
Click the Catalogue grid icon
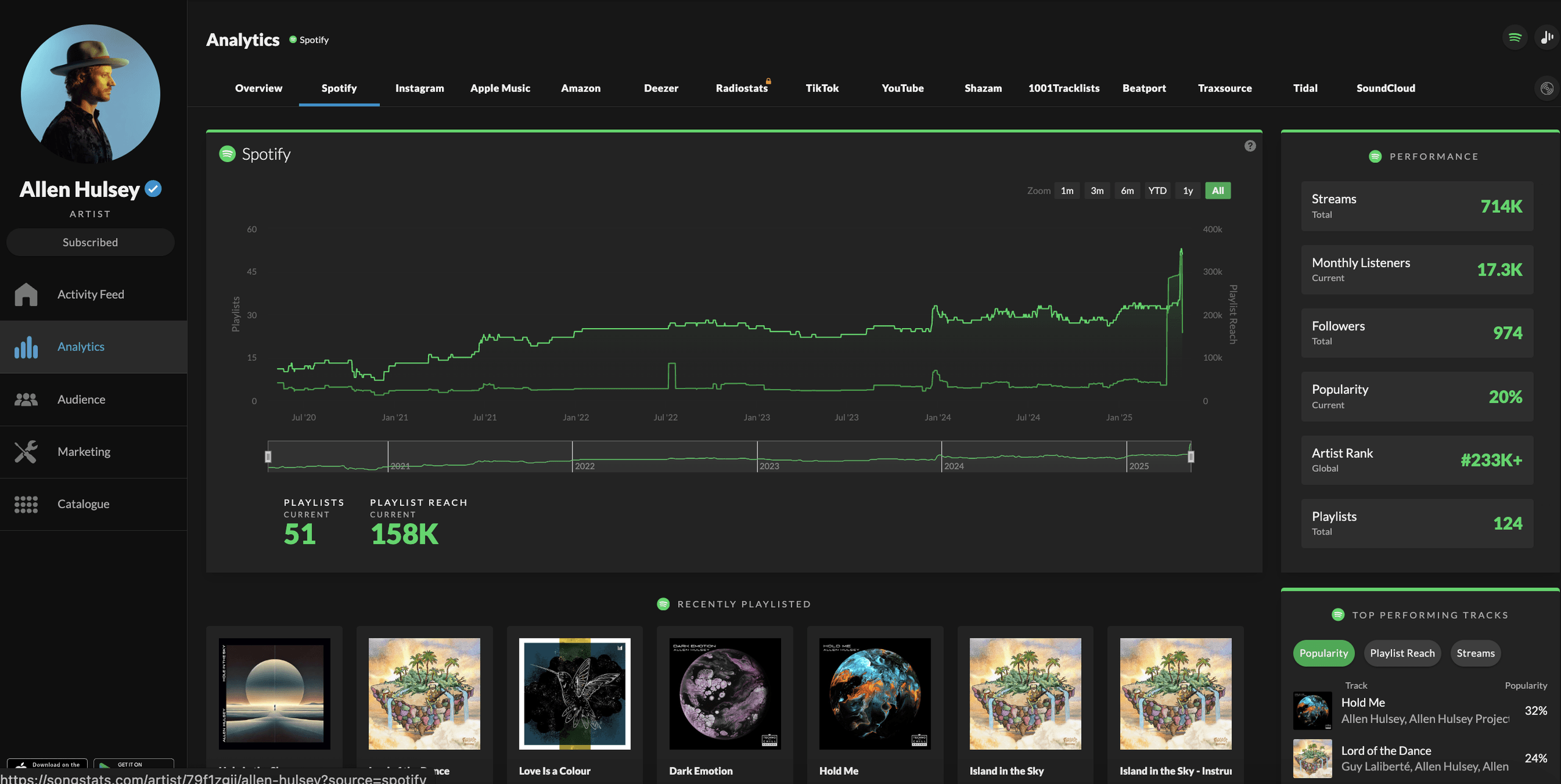pos(26,504)
